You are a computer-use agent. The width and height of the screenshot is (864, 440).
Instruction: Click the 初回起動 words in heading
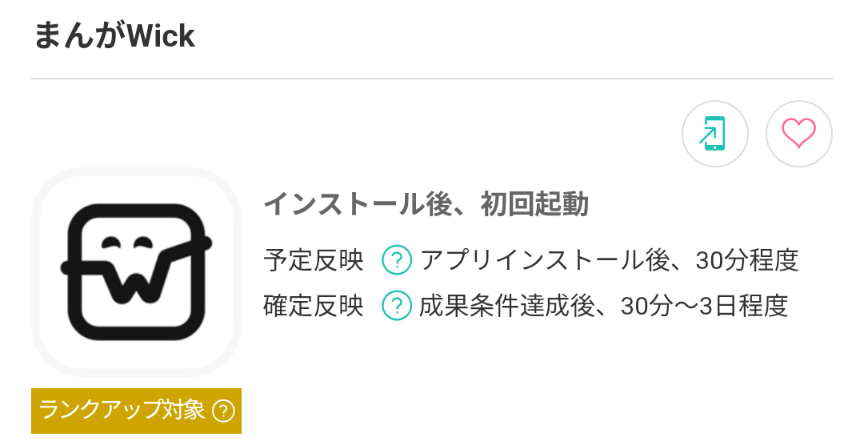pyautogui.click(x=534, y=204)
